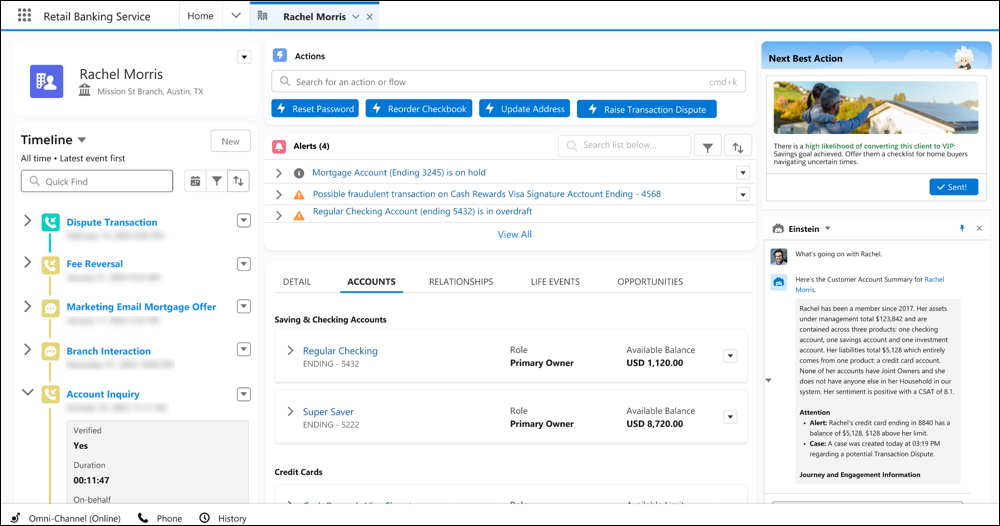This screenshot has height=526, width=1000.
Task: Open Super Saver row action menu
Action: point(730,418)
